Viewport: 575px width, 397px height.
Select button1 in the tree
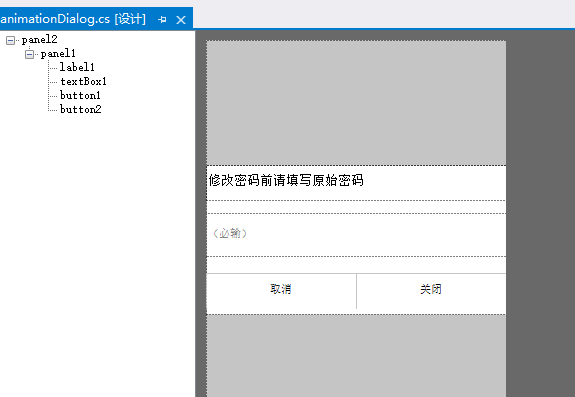click(x=80, y=95)
